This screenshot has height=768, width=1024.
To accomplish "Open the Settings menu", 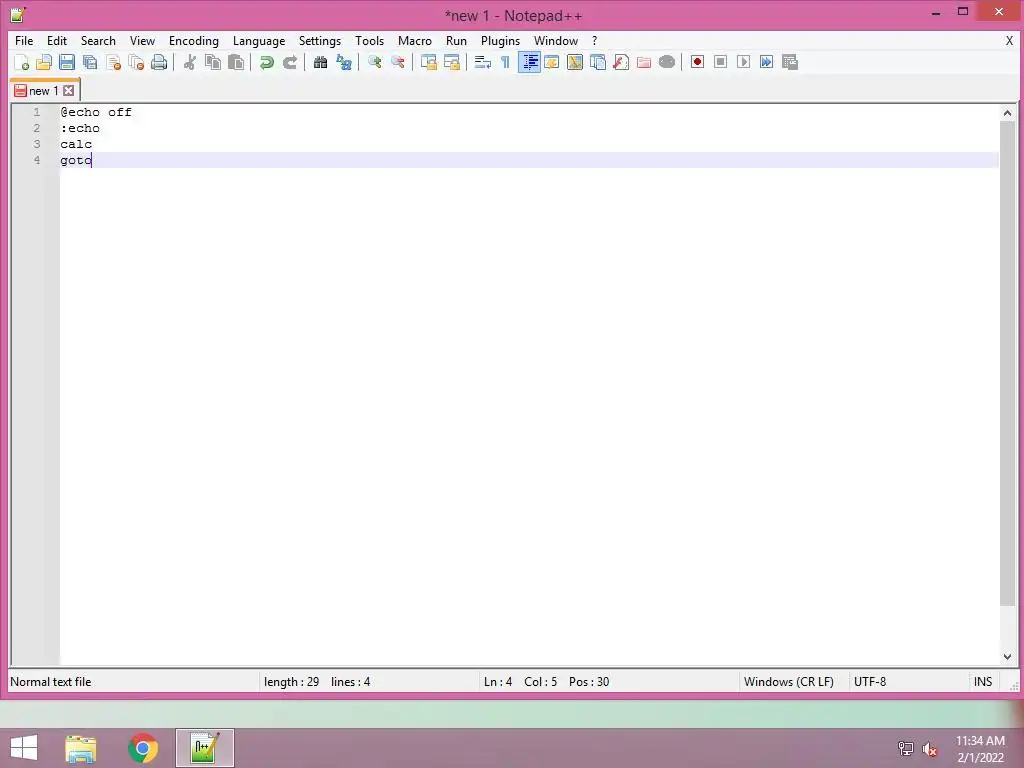I will 320,40.
